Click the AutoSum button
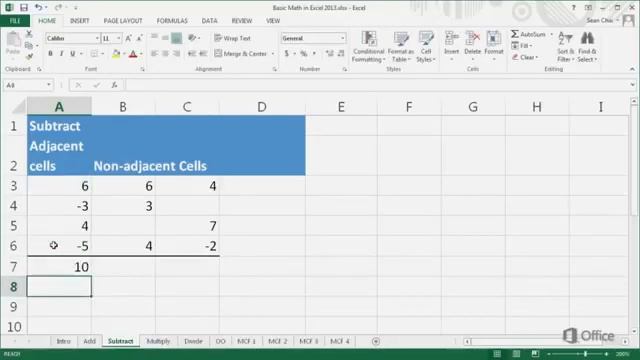 click(529, 34)
